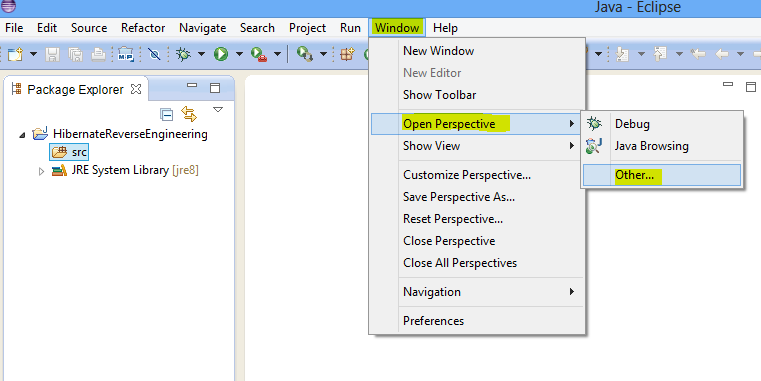Open the Edit menu
Screen dimensions: 761x381
(x=47, y=28)
